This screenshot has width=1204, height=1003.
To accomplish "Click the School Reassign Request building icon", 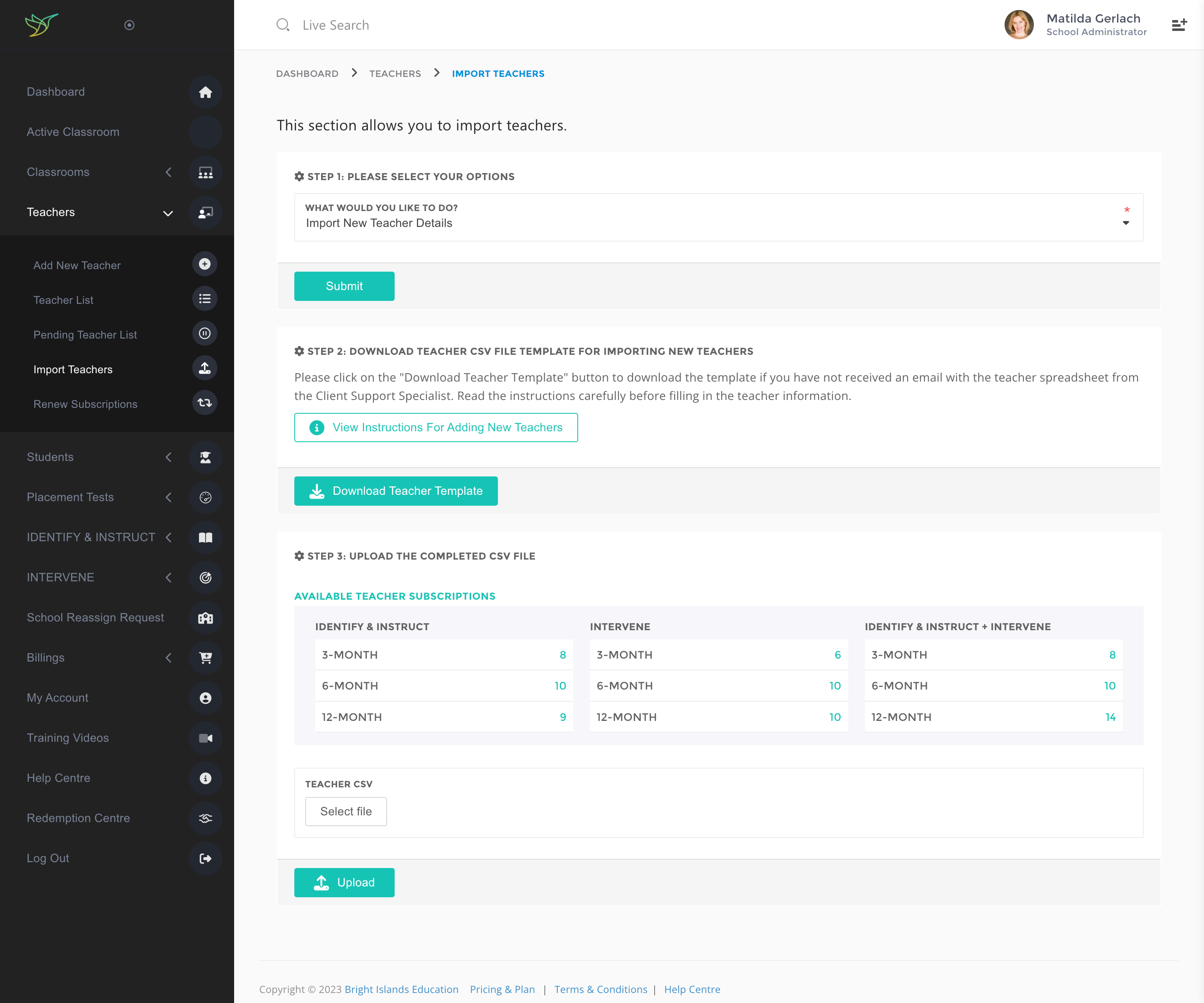I will click(205, 618).
